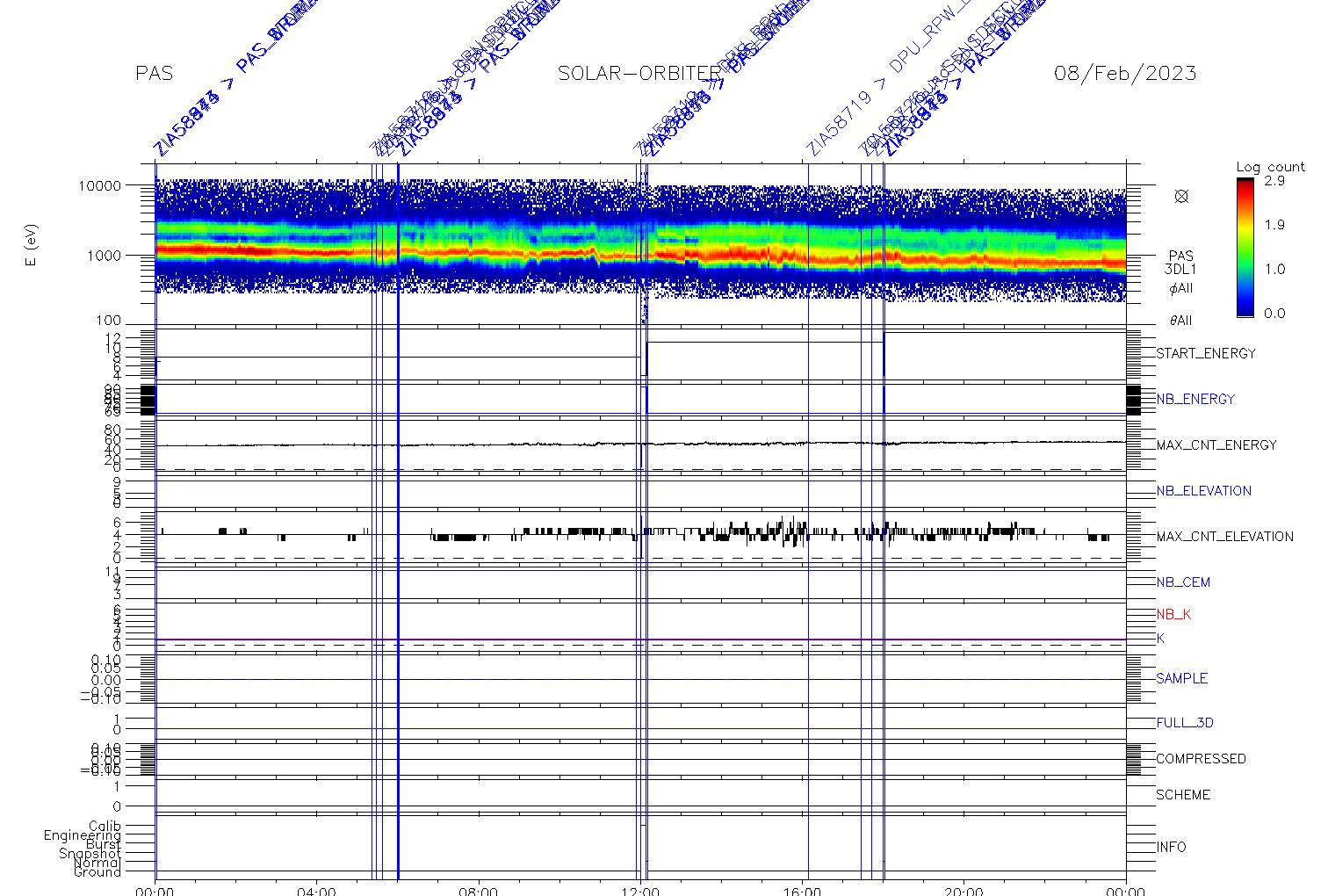Click the 0.0 color bar value

pos(1274,314)
